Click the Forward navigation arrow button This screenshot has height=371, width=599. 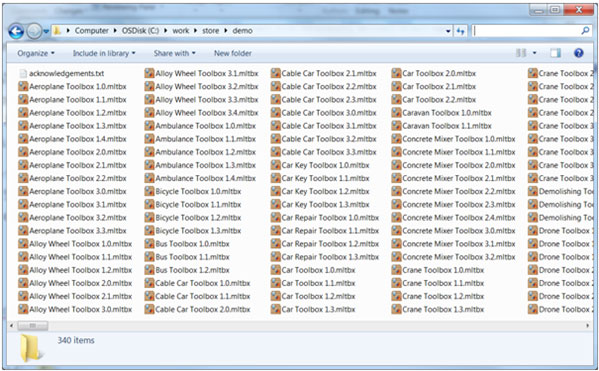click(34, 31)
